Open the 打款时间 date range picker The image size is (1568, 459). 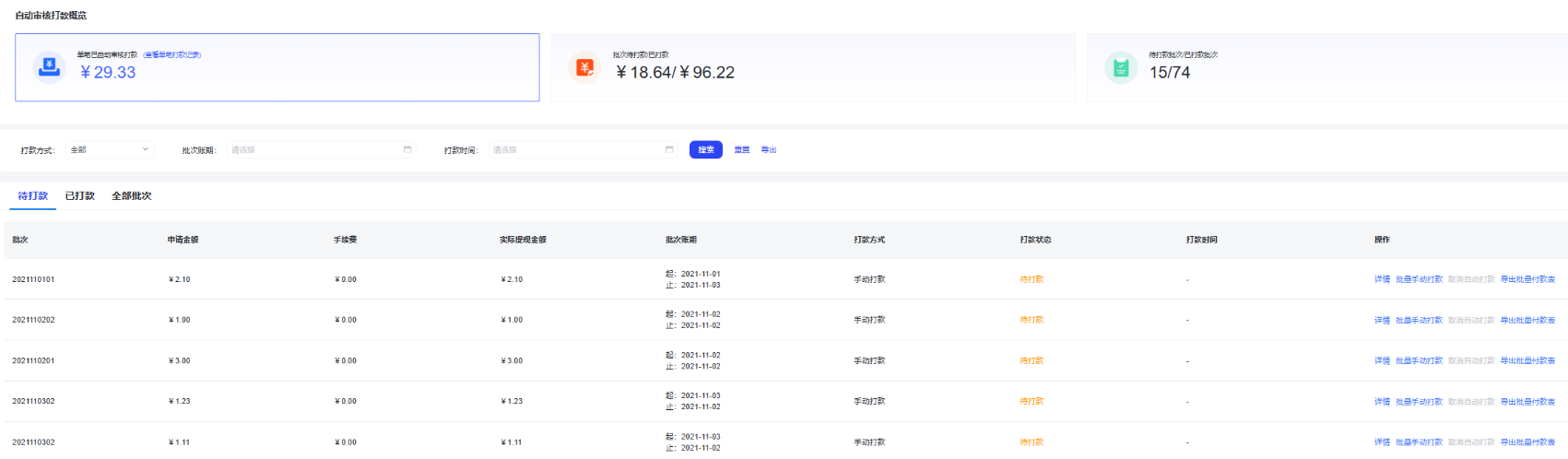coord(576,149)
